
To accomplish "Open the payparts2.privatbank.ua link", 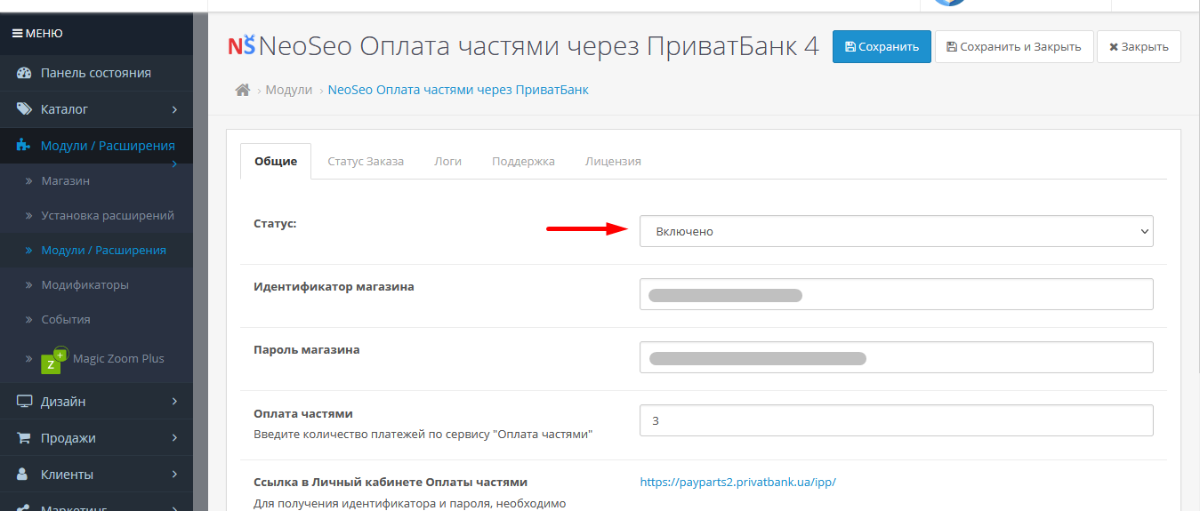I will (738, 482).
